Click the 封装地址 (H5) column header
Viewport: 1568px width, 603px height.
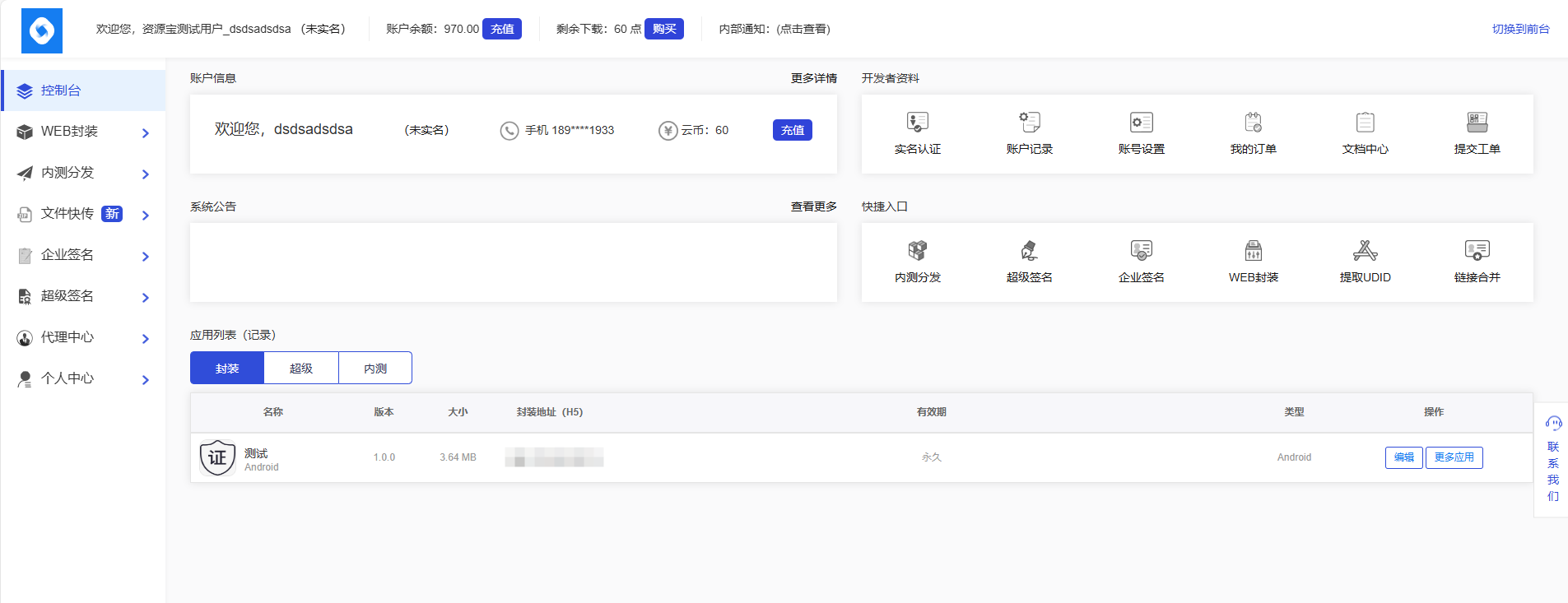(550, 412)
